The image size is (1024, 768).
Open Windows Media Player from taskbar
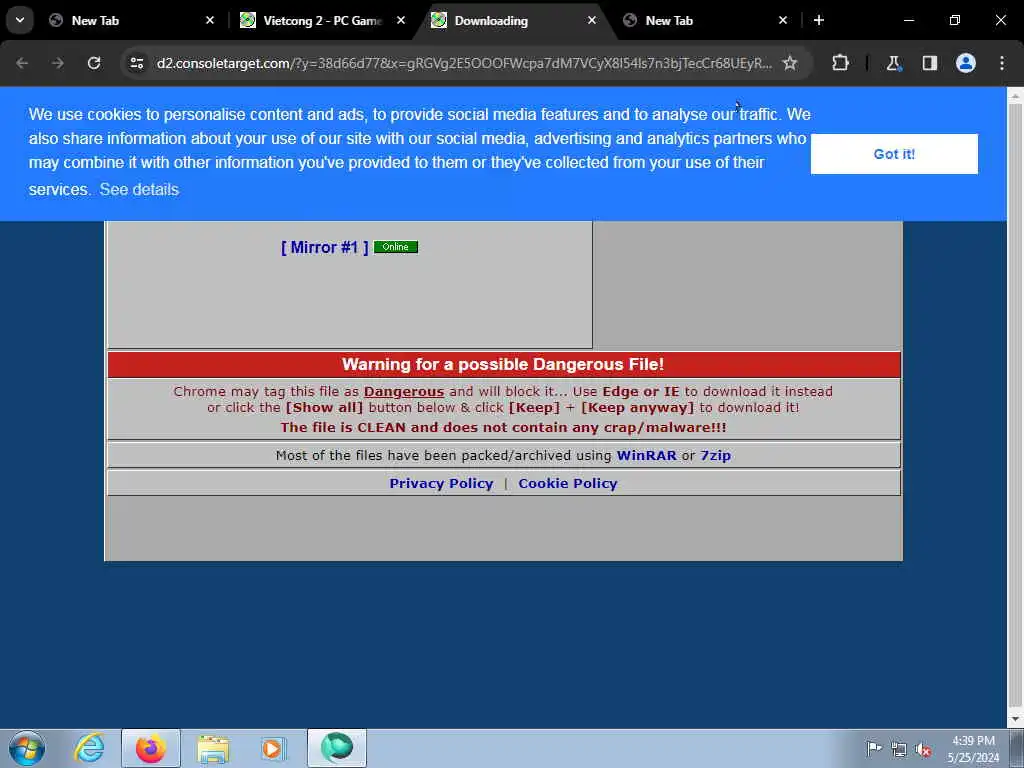tap(273, 748)
